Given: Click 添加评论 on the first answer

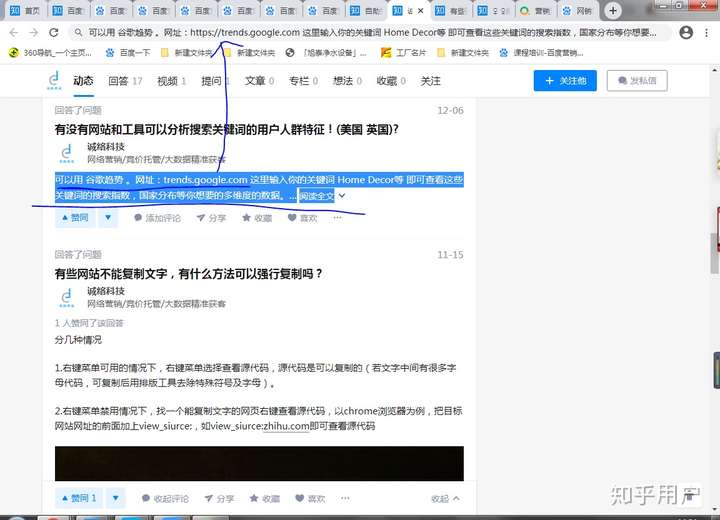Looking at the screenshot, I should point(157,218).
